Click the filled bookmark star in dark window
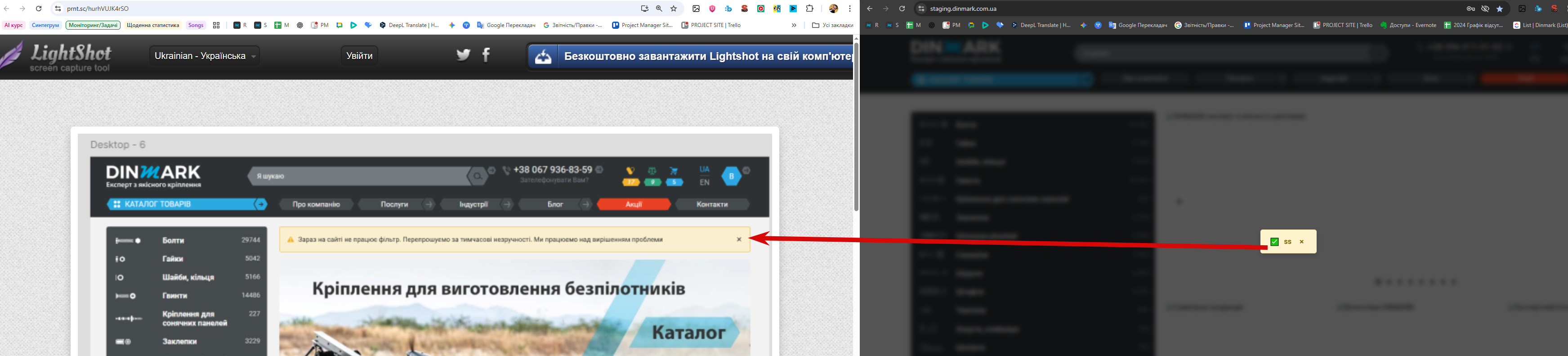Image resolution: width=1568 pixels, height=356 pixels. [x=1500, y=9]
